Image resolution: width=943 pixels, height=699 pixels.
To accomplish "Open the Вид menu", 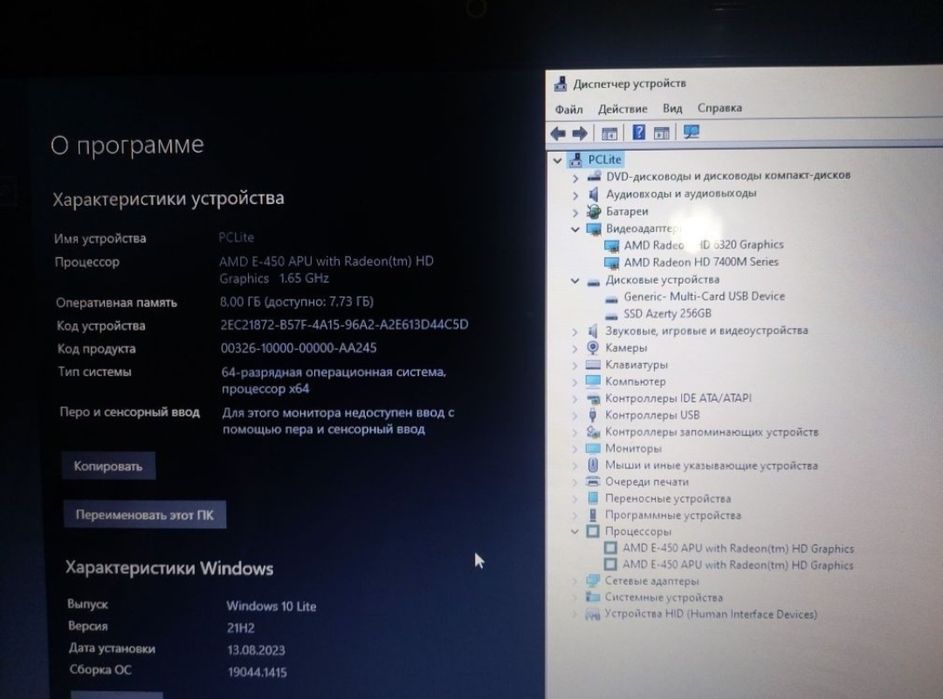I will [x=672, y=108].
